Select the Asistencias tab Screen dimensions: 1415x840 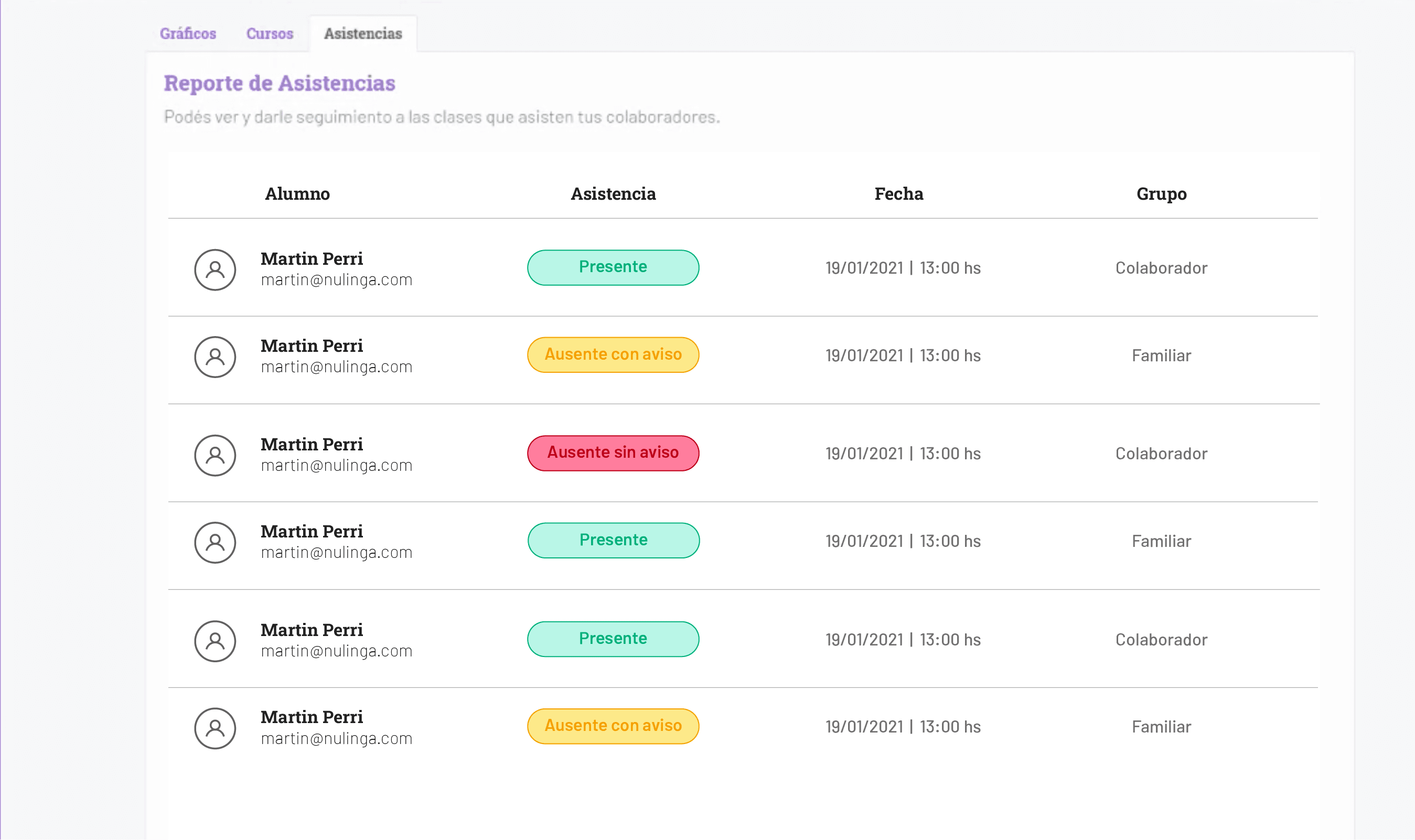pos(363,34)
